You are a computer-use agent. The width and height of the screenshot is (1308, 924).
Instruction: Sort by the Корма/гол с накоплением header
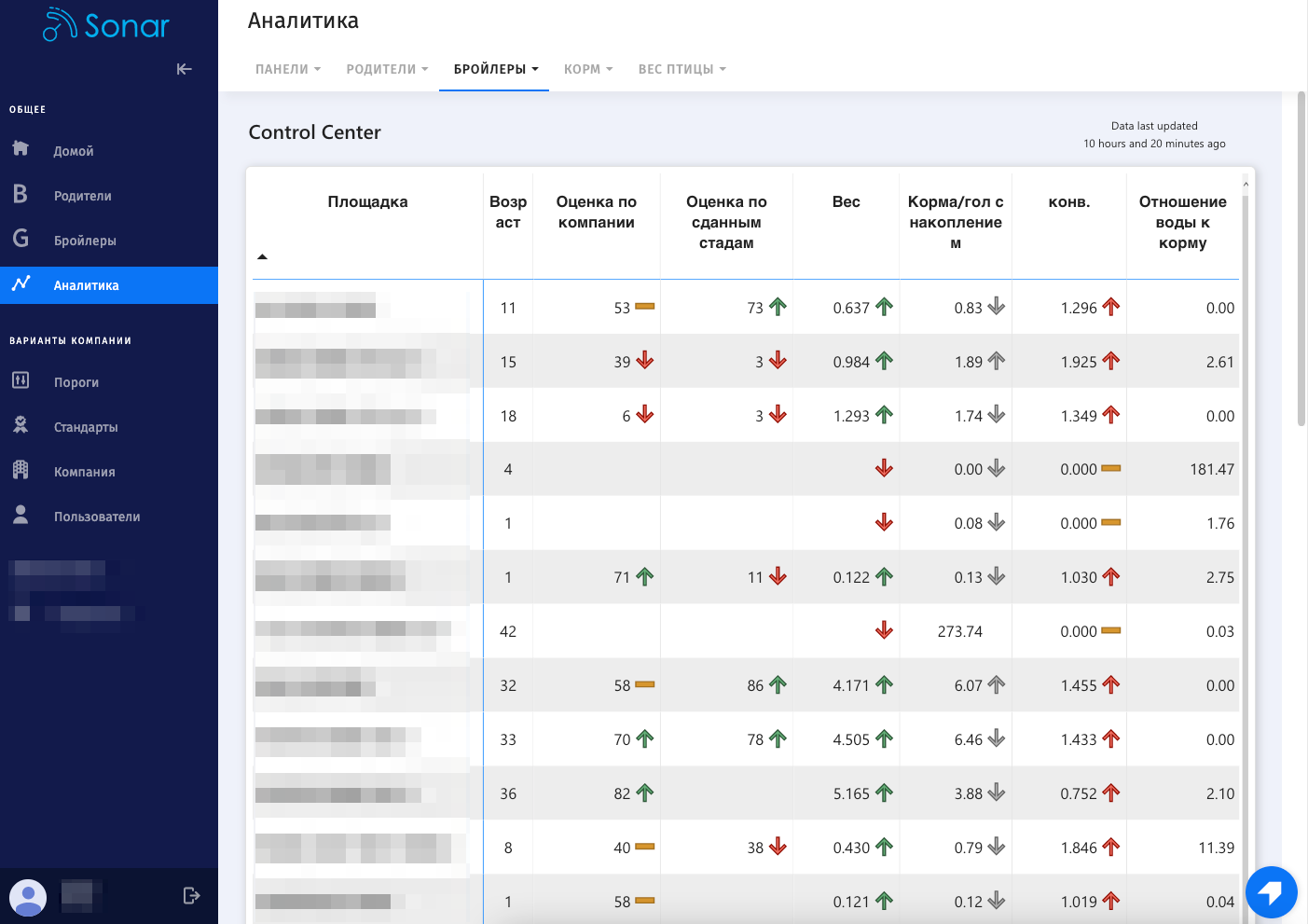[x=956, y=222]
